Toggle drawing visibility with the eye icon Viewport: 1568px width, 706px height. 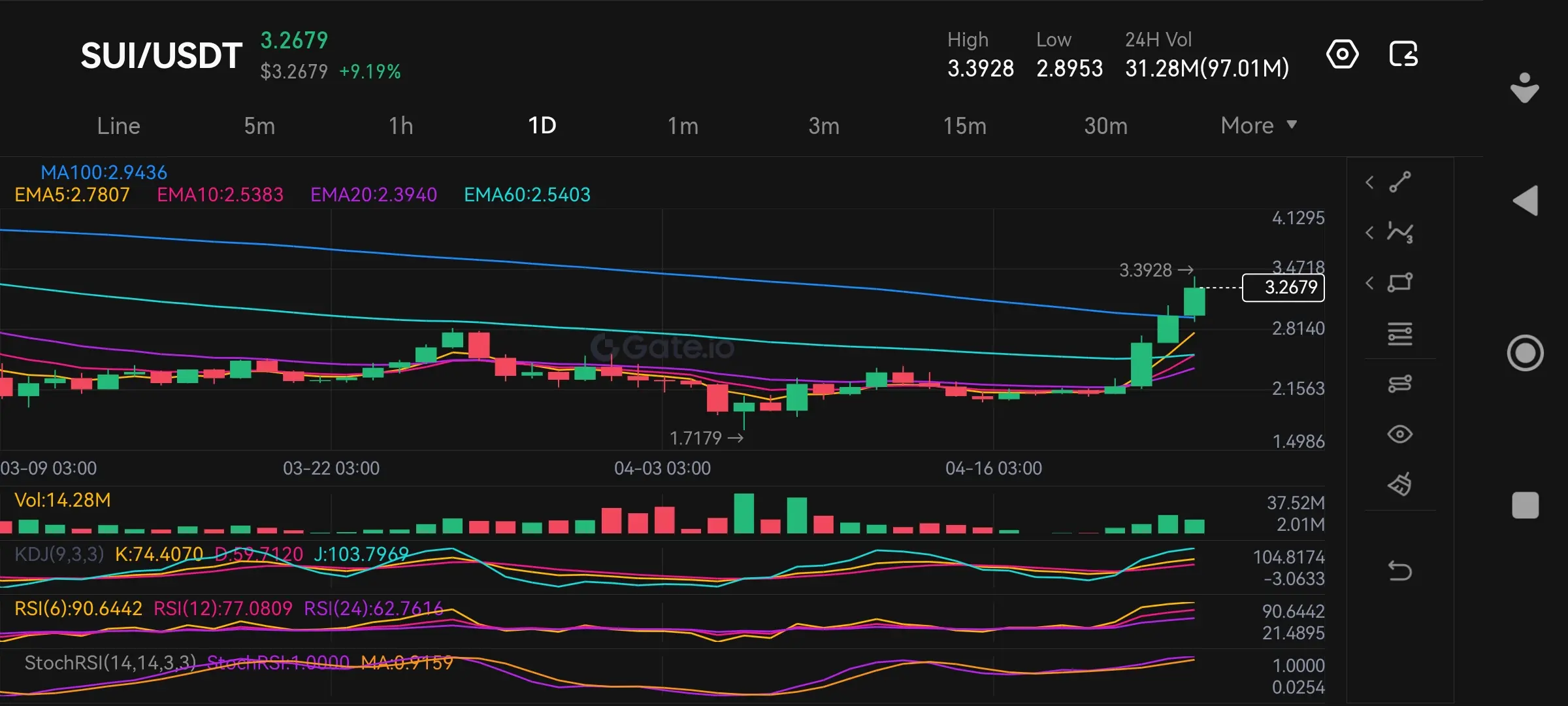pyautogui.click(x=1400, y=434)
